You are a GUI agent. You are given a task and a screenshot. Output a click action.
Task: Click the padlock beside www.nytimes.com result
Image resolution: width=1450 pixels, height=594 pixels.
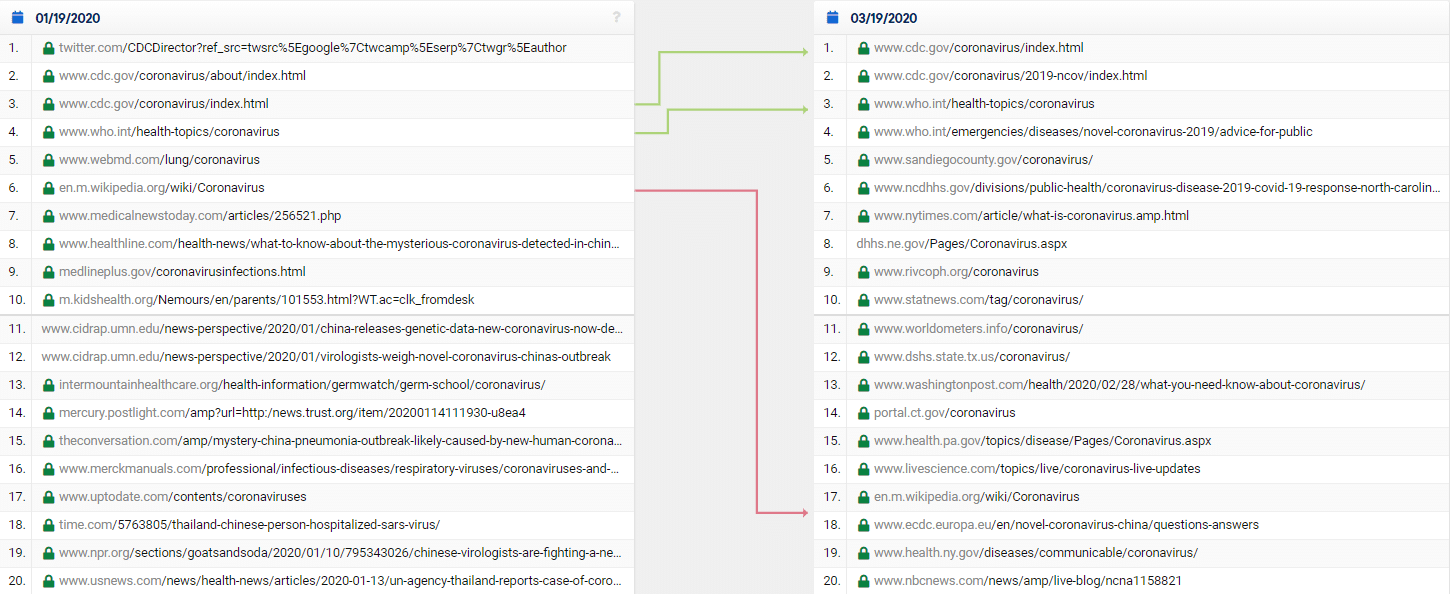tap(863, 216)
